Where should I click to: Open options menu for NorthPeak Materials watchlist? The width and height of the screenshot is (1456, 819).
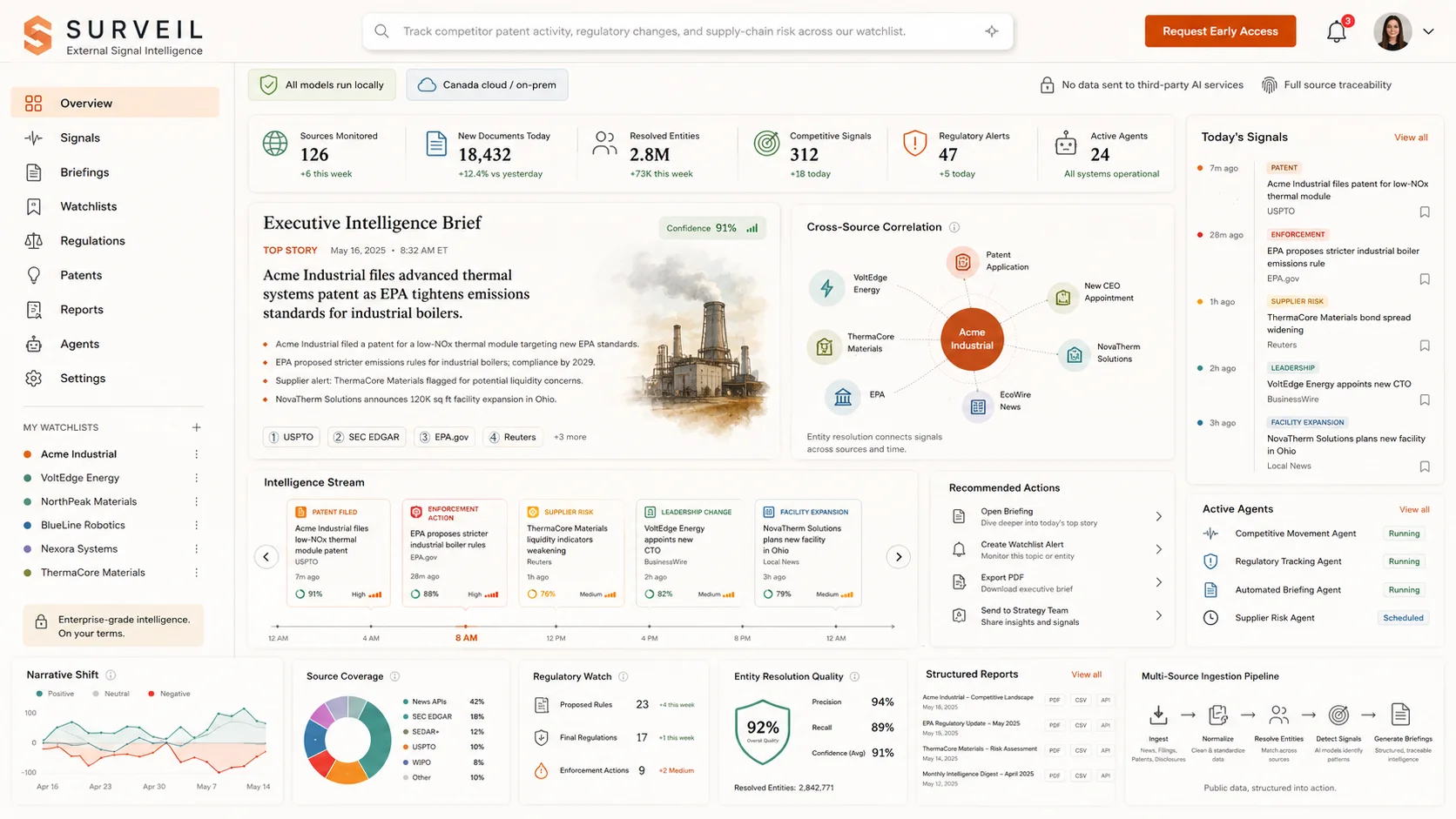click(197, 501)
